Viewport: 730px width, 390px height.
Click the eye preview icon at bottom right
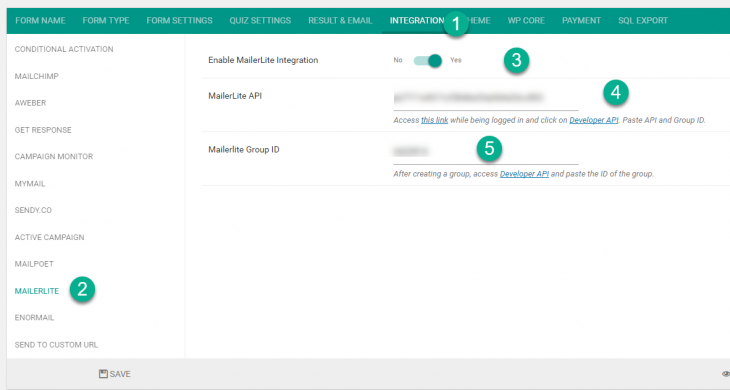coord(726,374)
